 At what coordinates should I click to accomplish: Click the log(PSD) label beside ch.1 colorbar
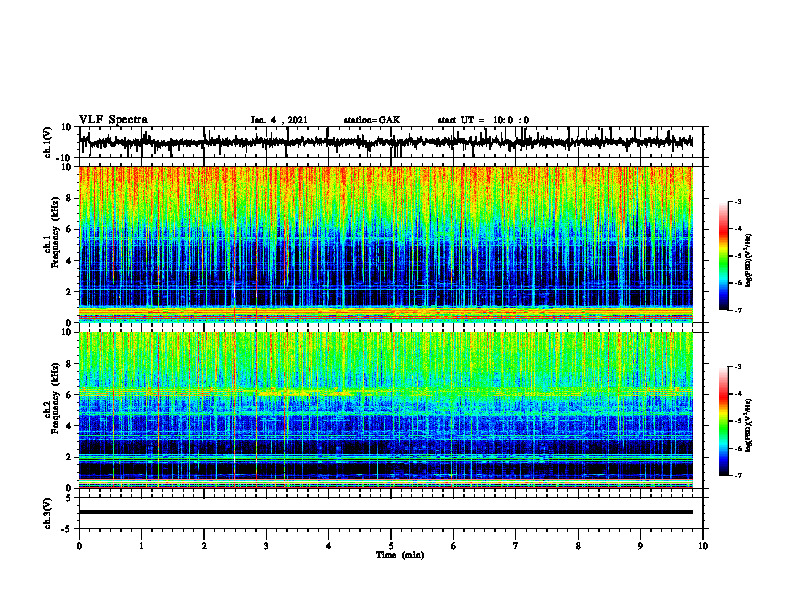pos(749,261)
